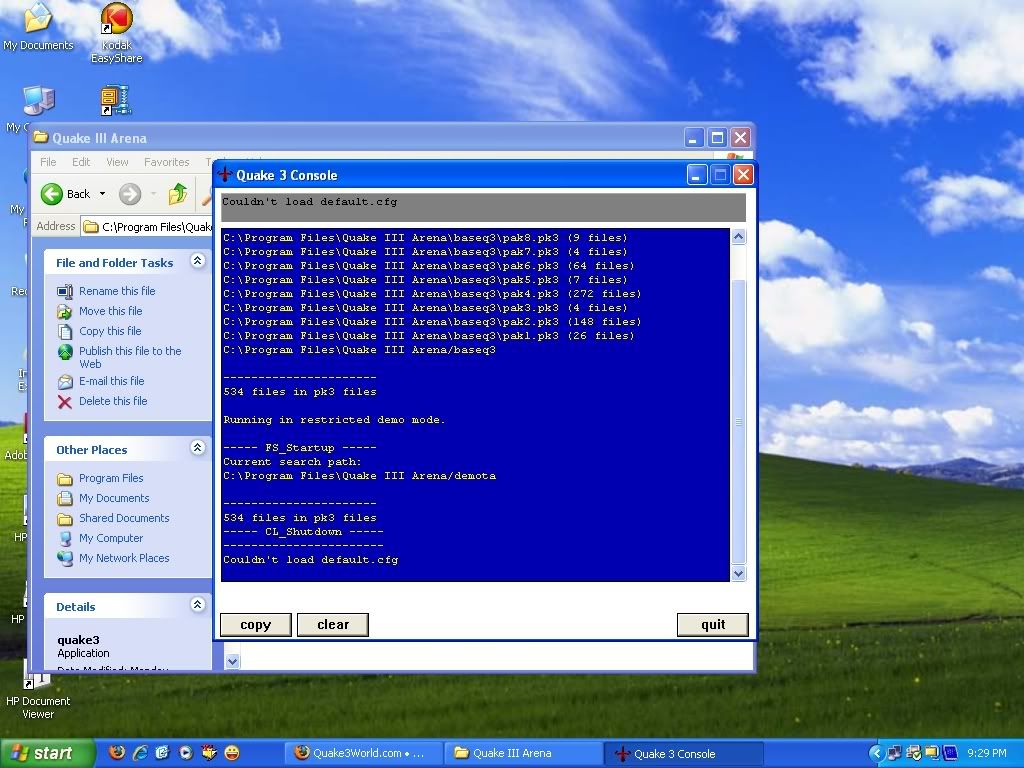Click the taskbar clock showing 9:29 PM
Image resolution: width=1024 pixels, height=768 pixels.
pos(987,753)
